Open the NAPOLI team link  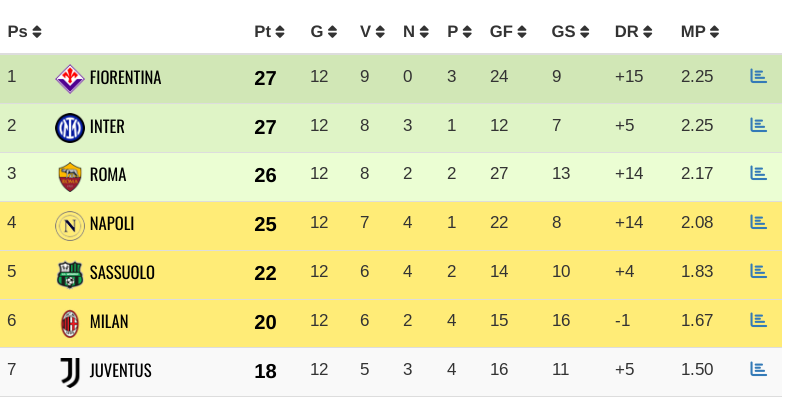112,224
